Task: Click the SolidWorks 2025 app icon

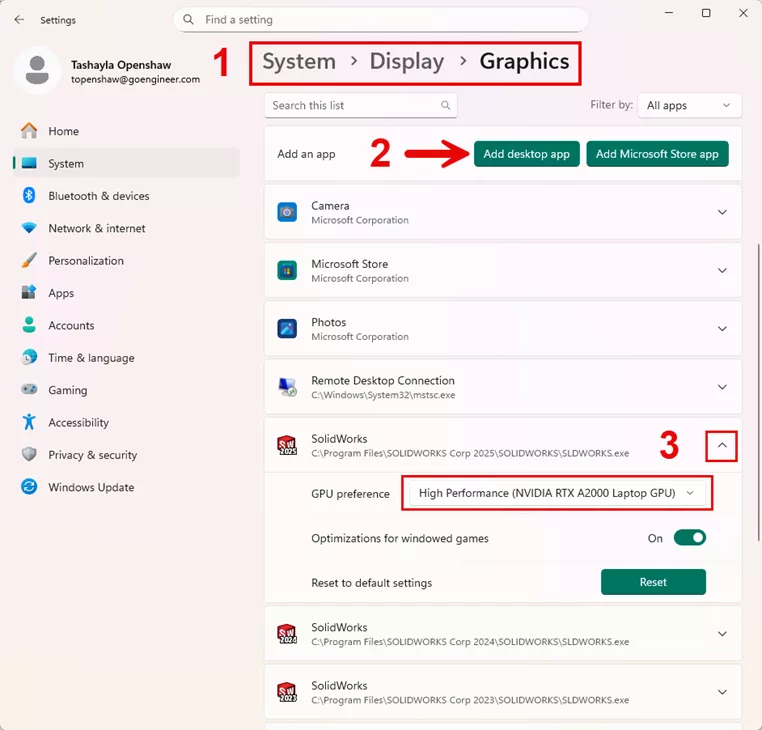Action: (287, 445)
